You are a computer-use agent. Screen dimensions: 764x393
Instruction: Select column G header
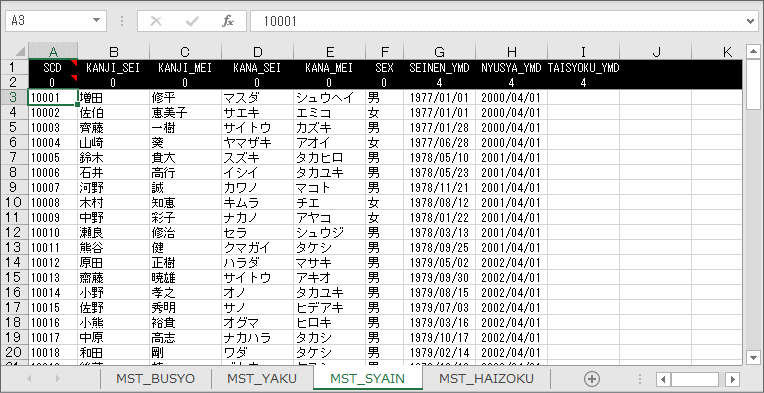click(439, 52)
